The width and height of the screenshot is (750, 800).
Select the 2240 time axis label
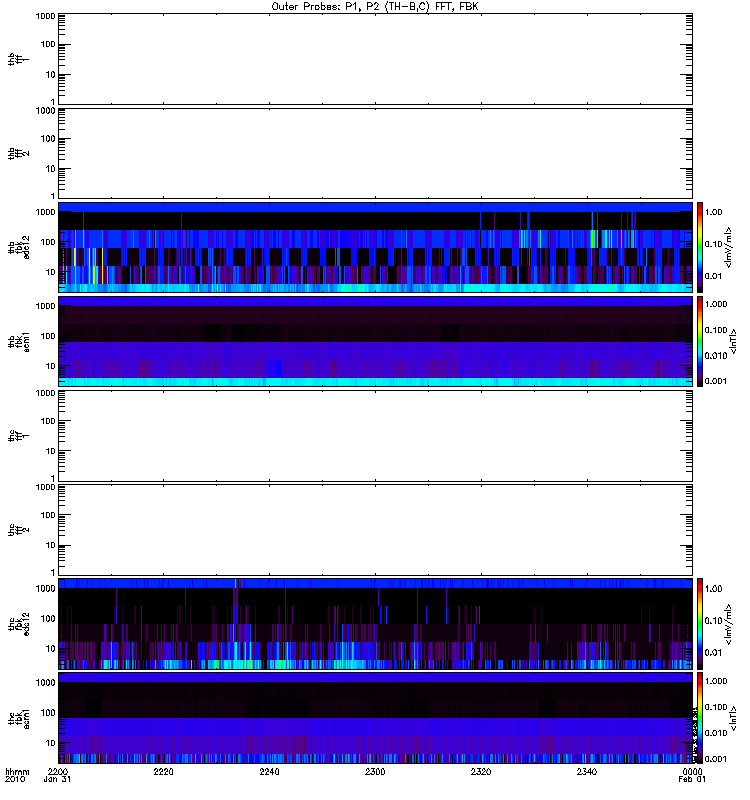(x=269, y=771)
